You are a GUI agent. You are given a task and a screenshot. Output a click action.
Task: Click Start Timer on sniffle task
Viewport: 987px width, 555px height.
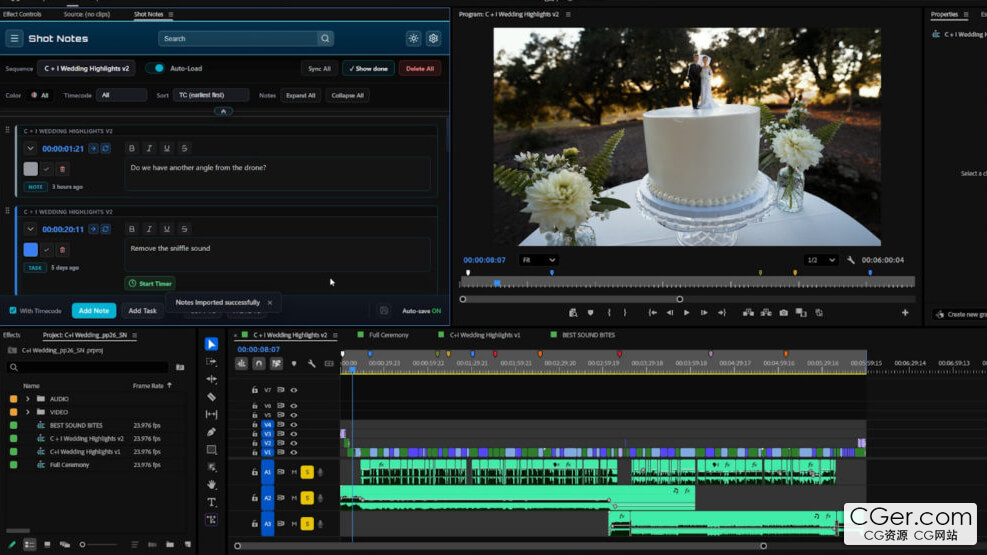[x=150, y=284]
